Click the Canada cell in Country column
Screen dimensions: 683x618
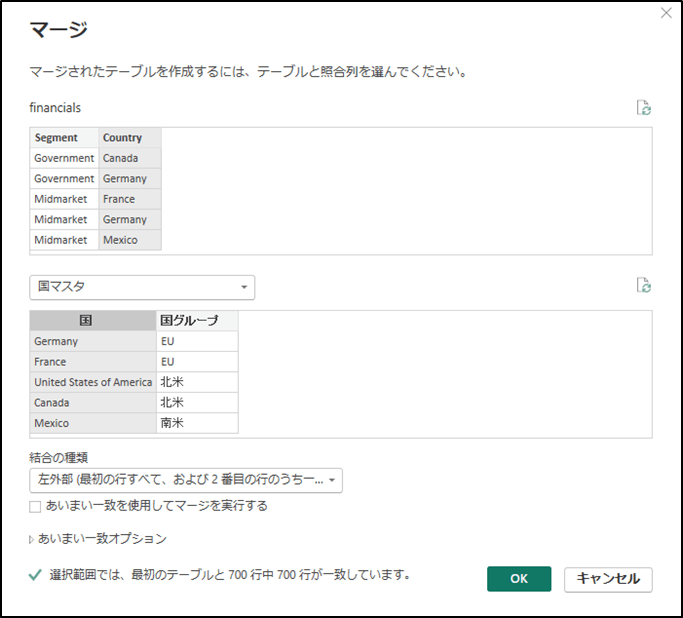pos(130,158)
